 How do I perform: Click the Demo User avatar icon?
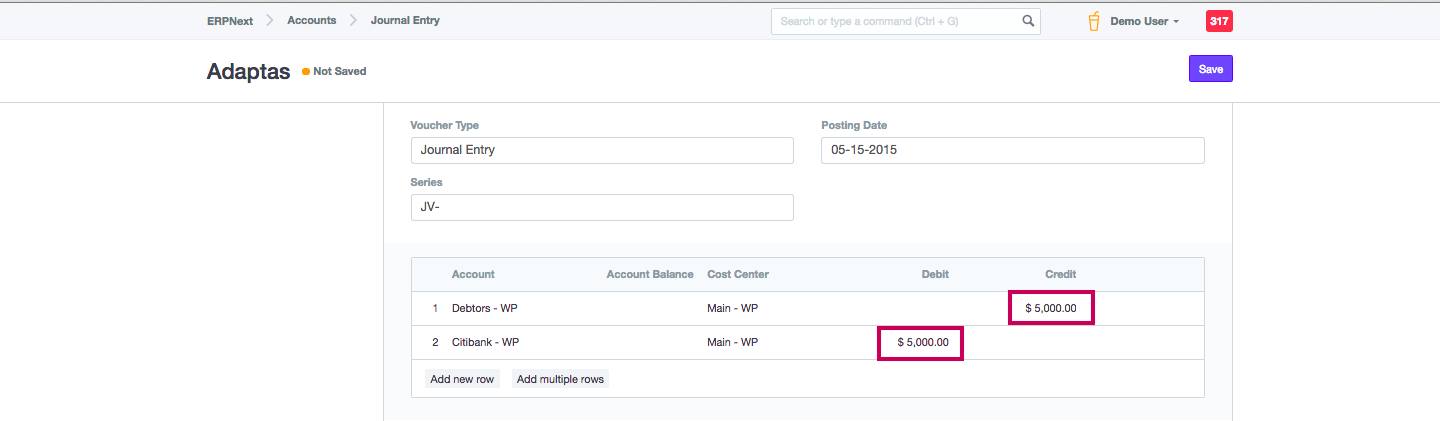[1094, 21]
